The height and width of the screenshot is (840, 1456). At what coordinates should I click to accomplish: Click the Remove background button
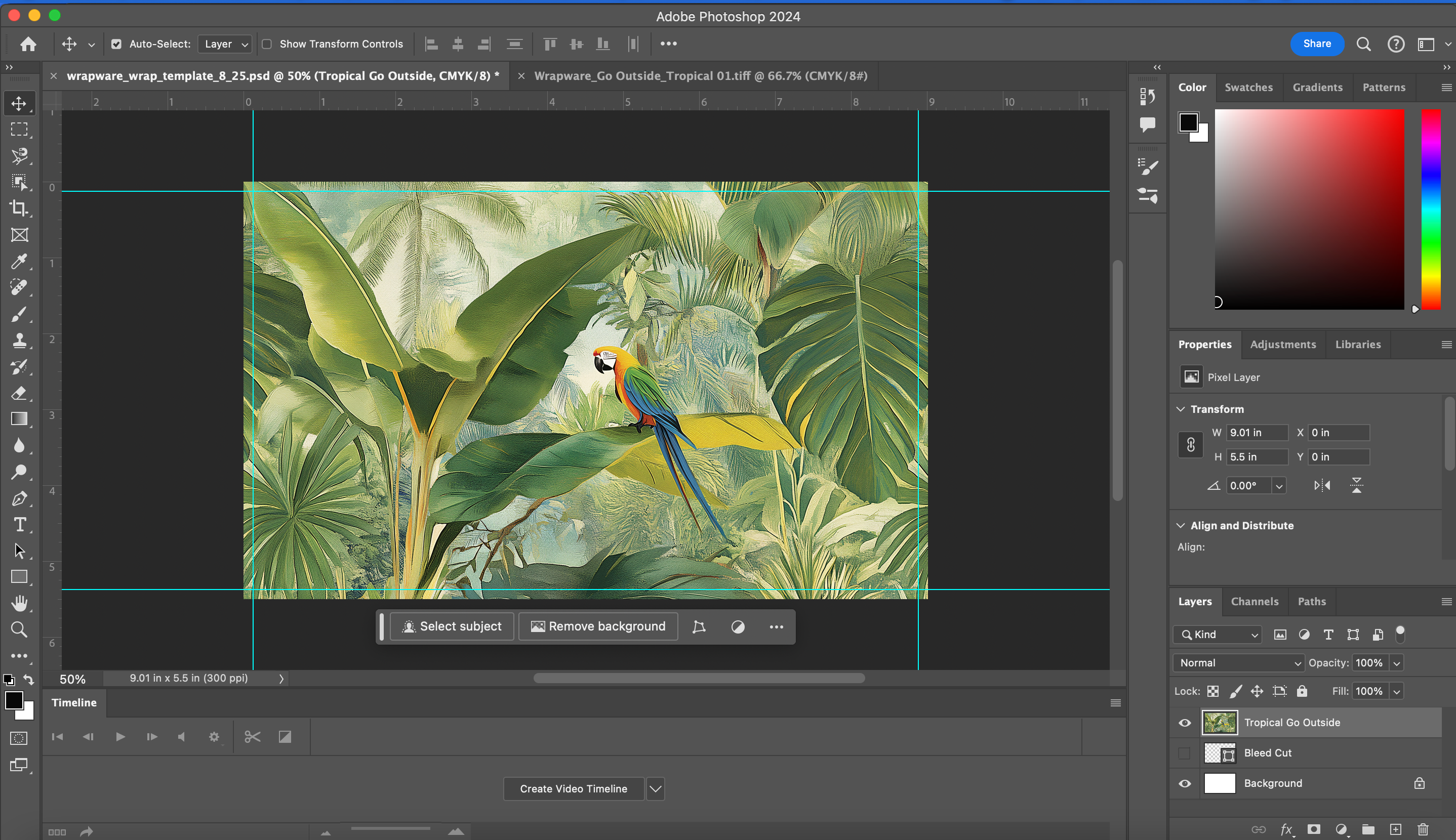598,626
